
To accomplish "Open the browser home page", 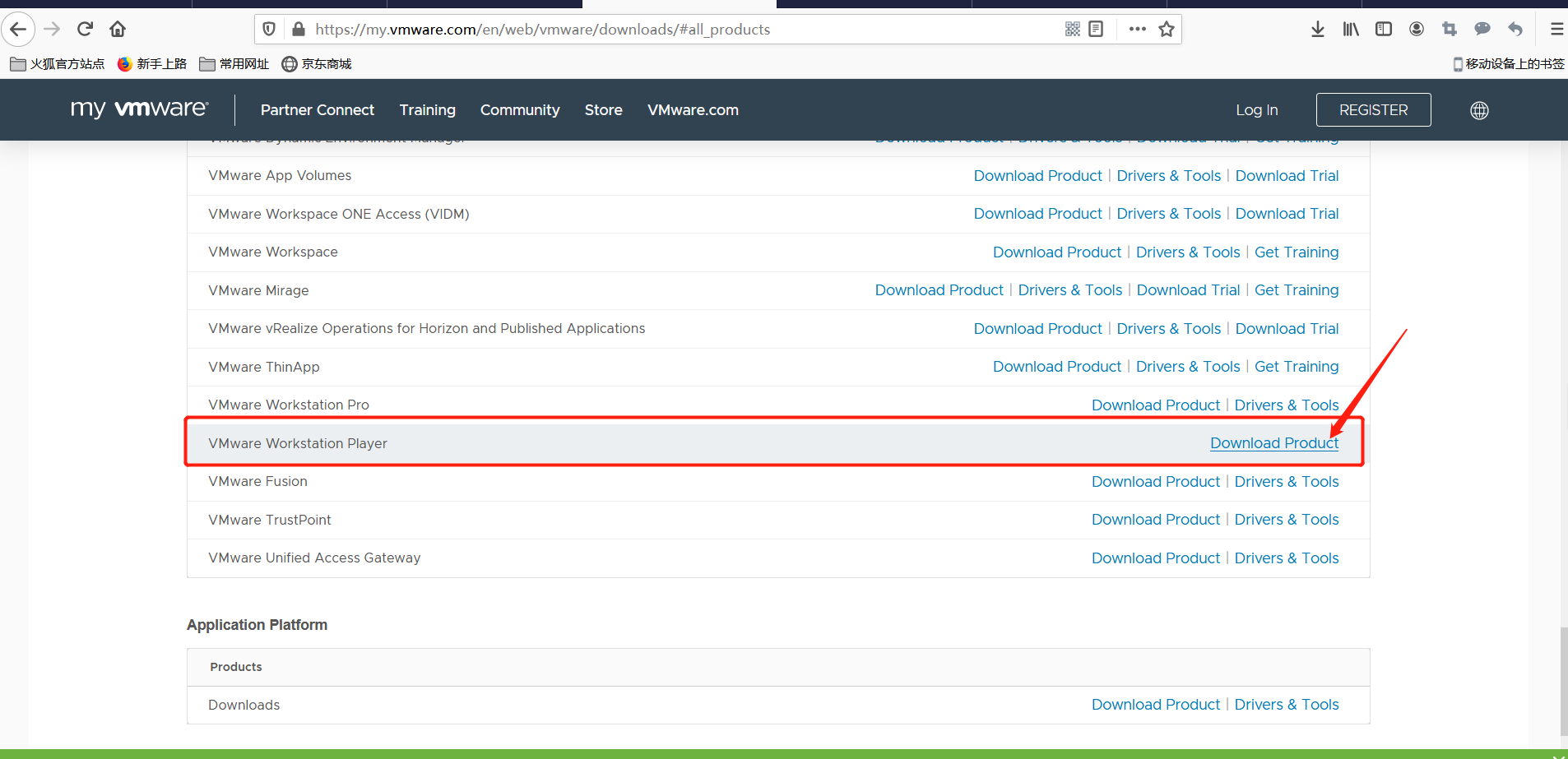I will 118,30.
